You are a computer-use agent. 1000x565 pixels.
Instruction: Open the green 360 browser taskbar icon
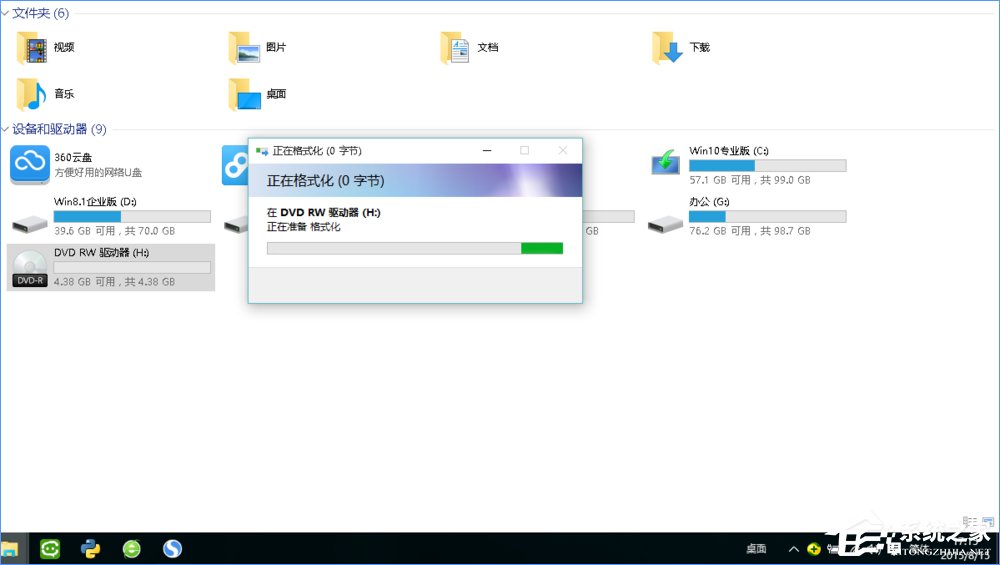coord(131,548)
